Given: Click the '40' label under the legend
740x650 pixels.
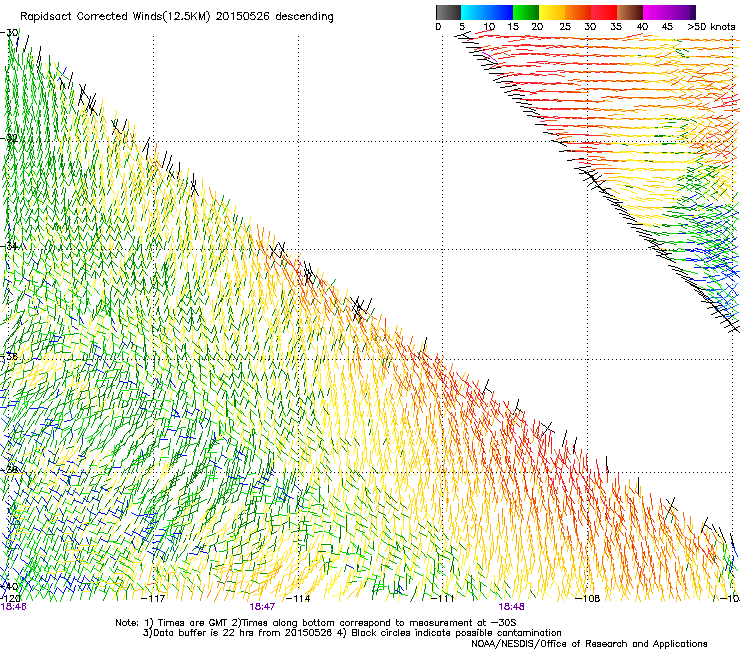Looking at the screenshot, I should point(642,27).
